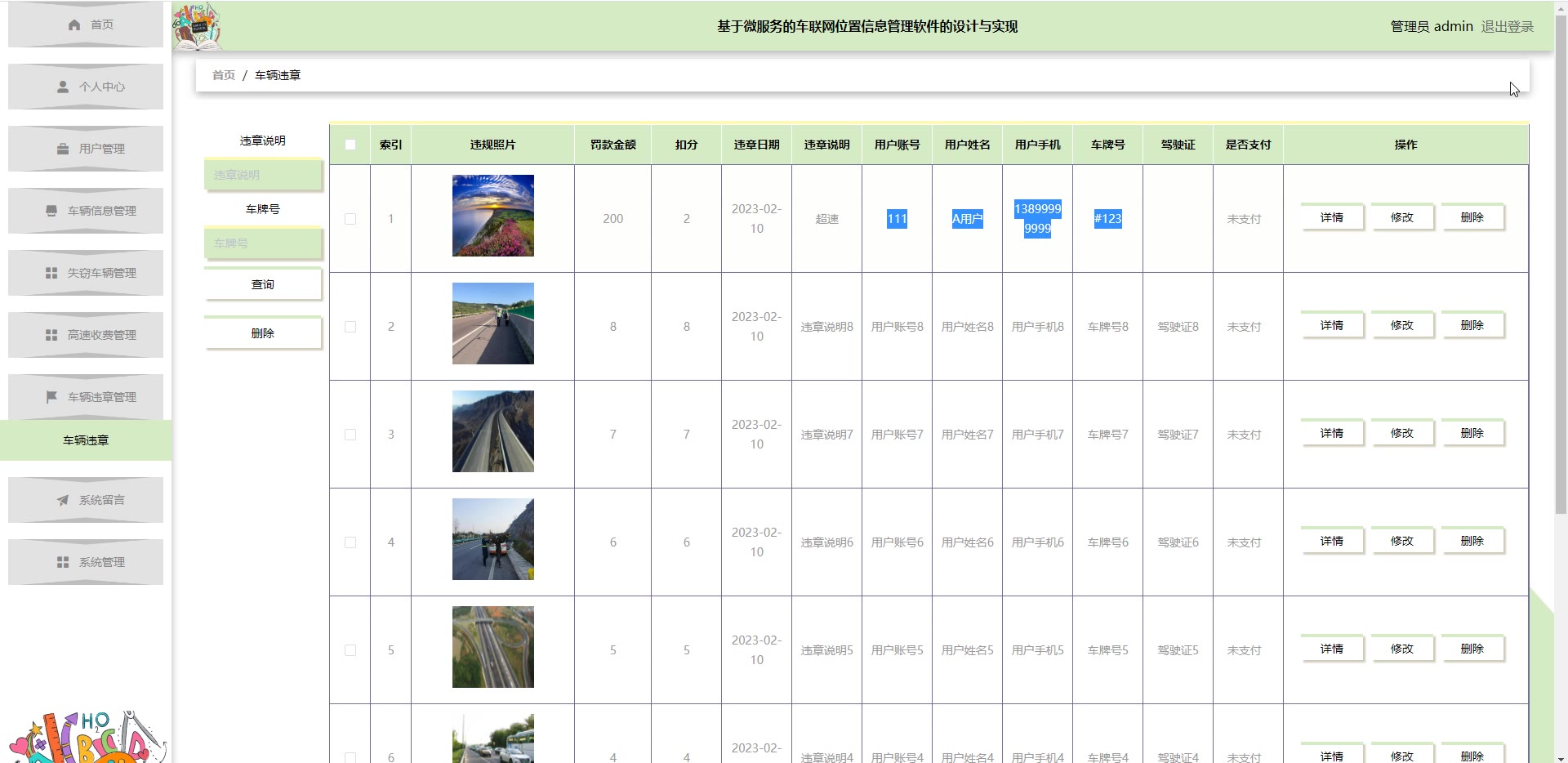Click the grid icon beside 高速收费管理
Image resolution: width=1568 pixels, height=763 pixels.
(51, 335)
